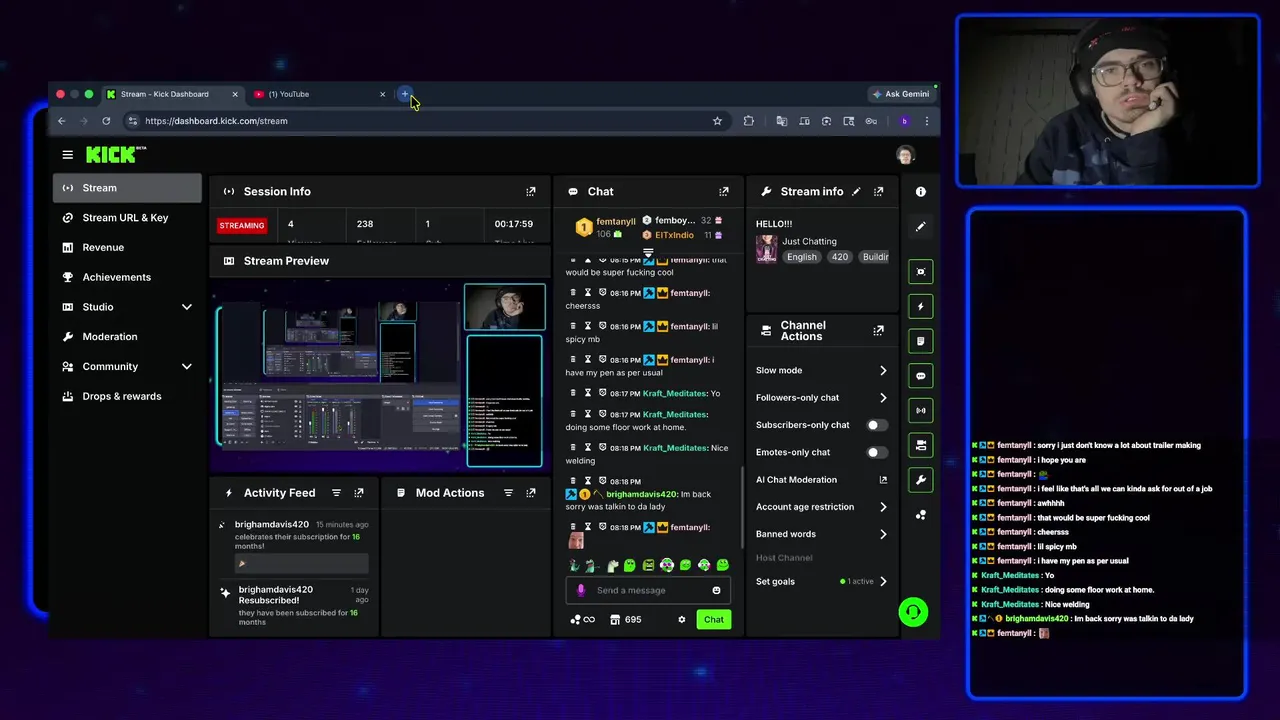Click the Kick logo
The image size is (1280, 720).
(115, 155)
